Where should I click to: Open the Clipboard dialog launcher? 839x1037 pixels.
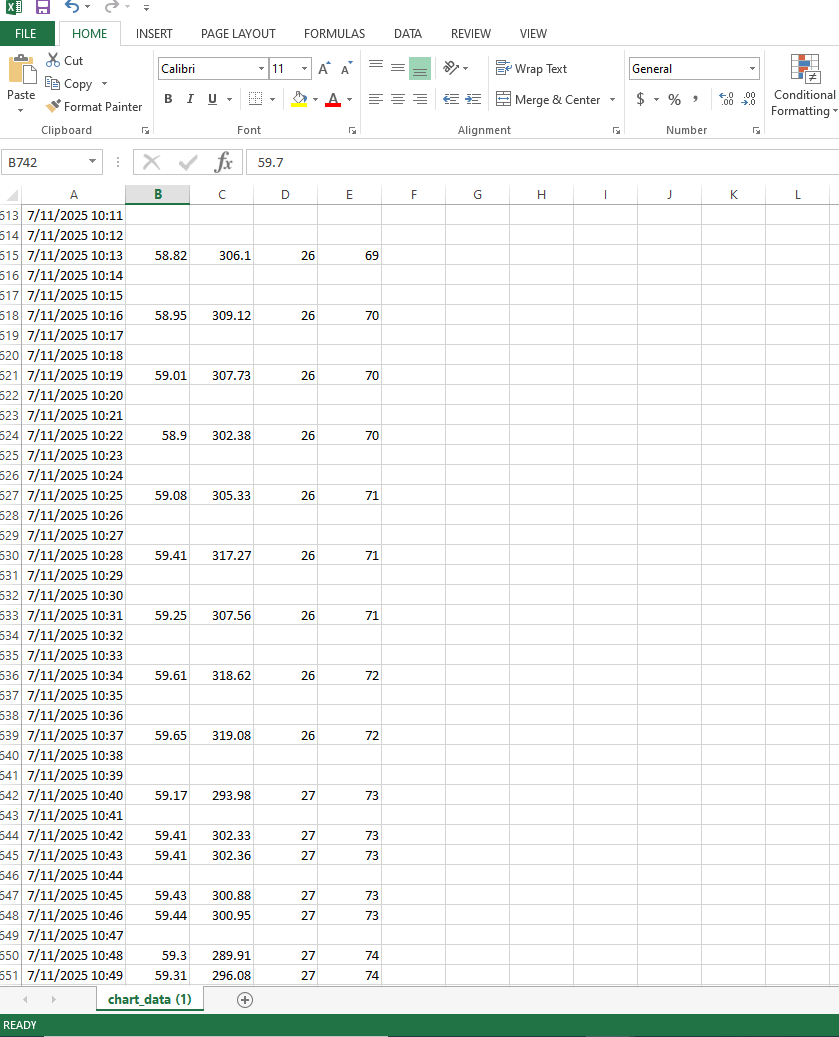click(x=145, y=131)
